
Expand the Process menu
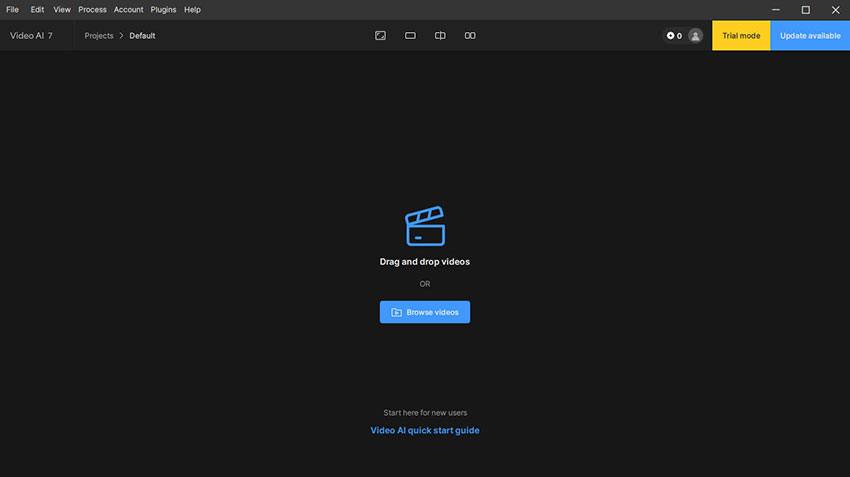pos(92,10)
